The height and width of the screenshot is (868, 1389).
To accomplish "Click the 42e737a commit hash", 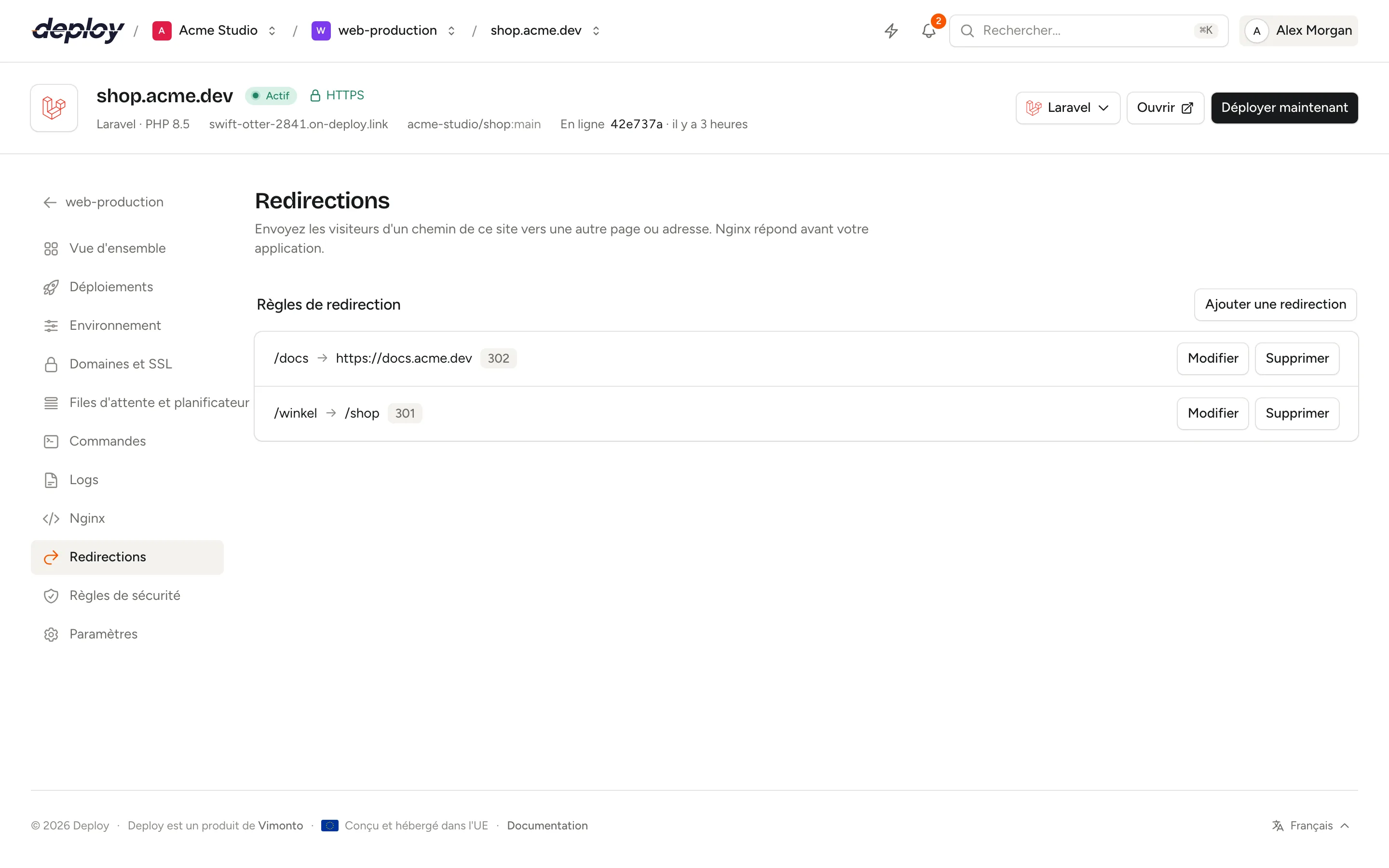I will (637, 124).
